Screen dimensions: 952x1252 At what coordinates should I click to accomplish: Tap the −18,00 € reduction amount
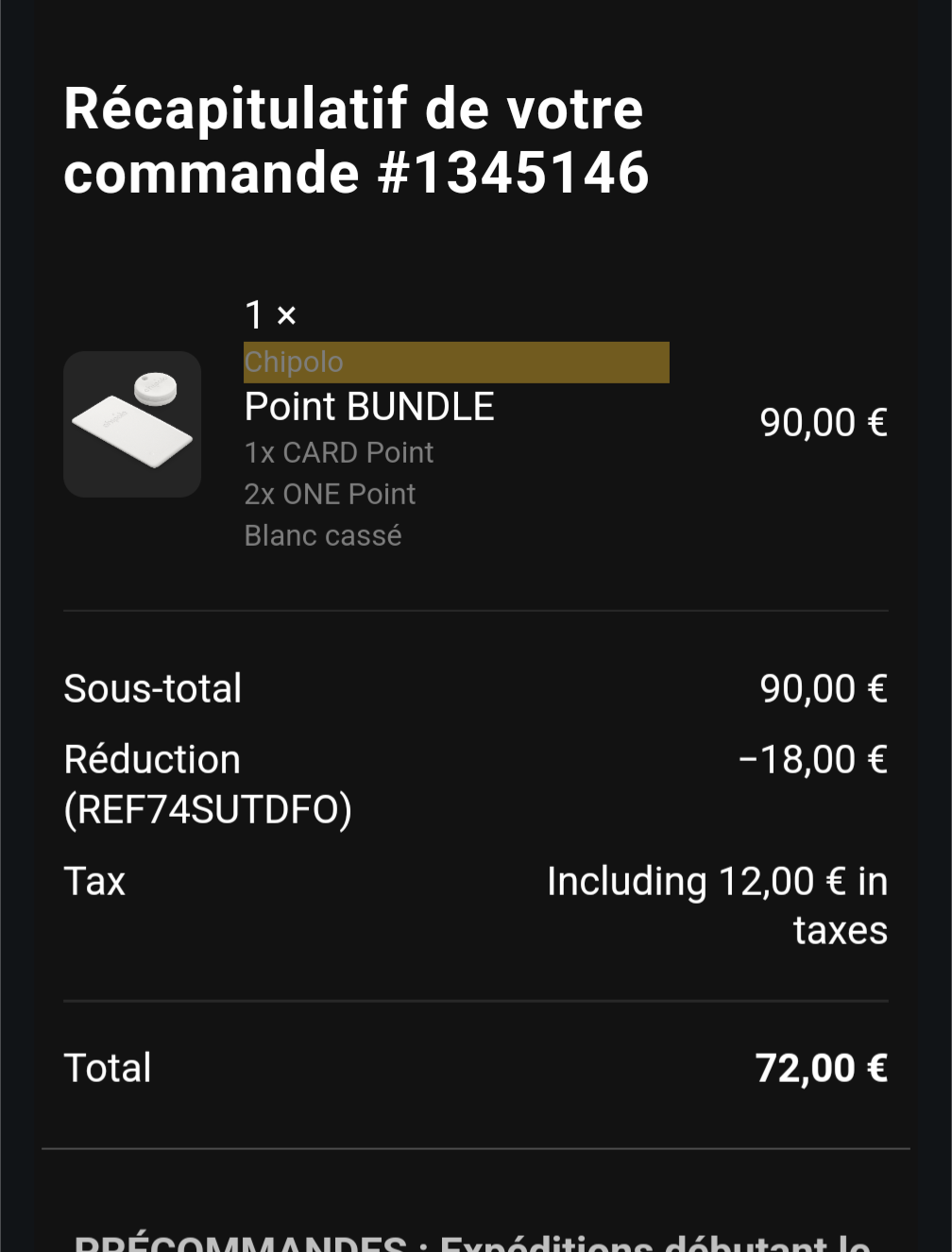[x=813, y=759]
